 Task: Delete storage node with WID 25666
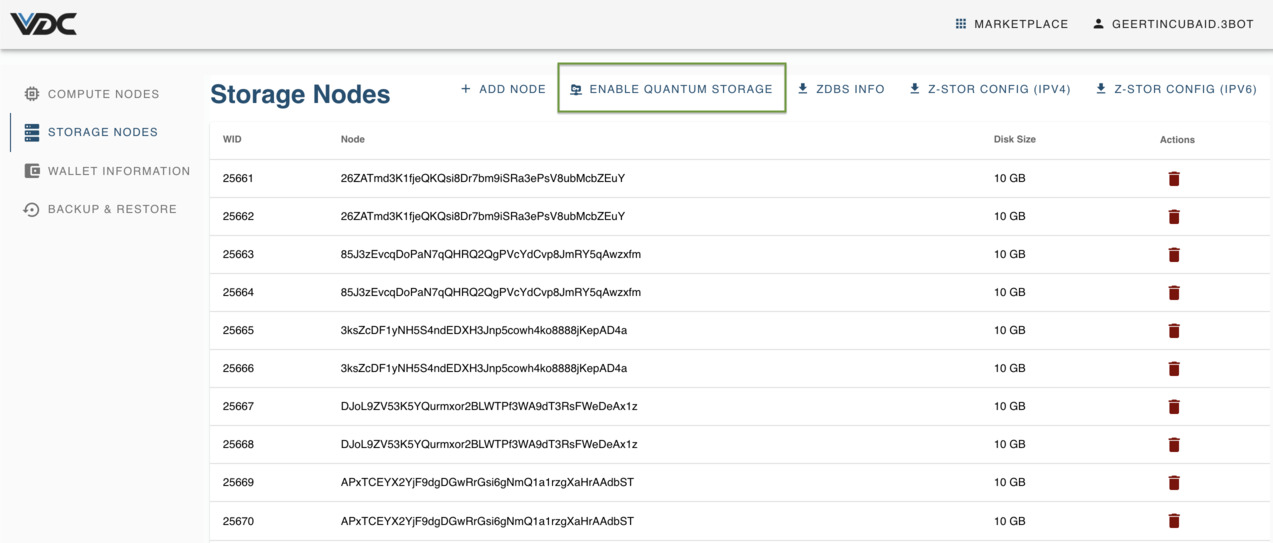1174,369
